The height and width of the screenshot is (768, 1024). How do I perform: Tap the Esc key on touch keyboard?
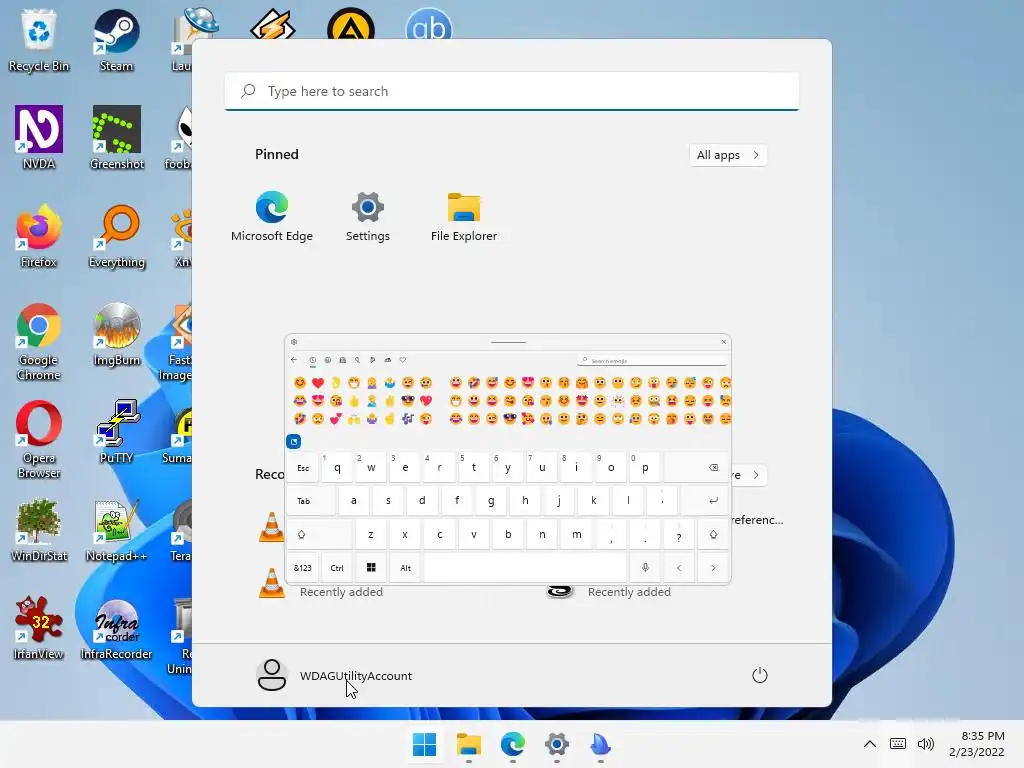click(x=303, y=468)
